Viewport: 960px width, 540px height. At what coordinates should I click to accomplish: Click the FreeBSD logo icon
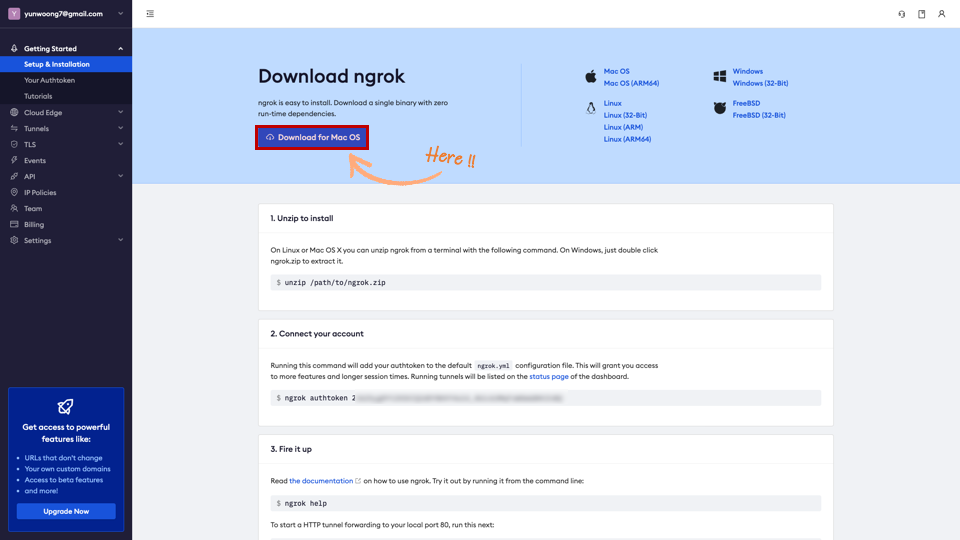tap(719, 108)
